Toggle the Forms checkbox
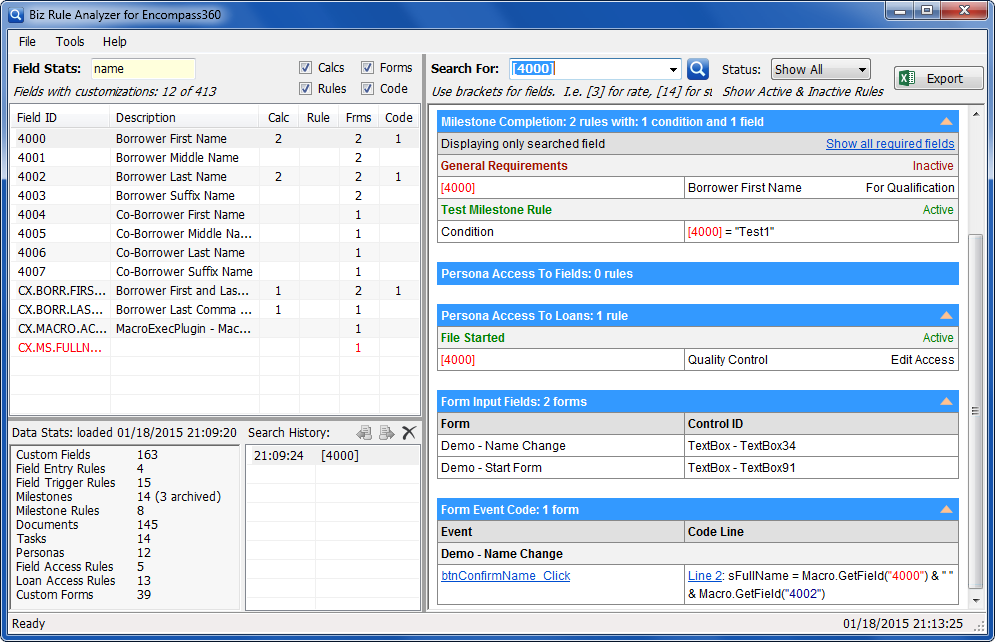This screenshot has height=642, width=995. click(x=367, y=67)
